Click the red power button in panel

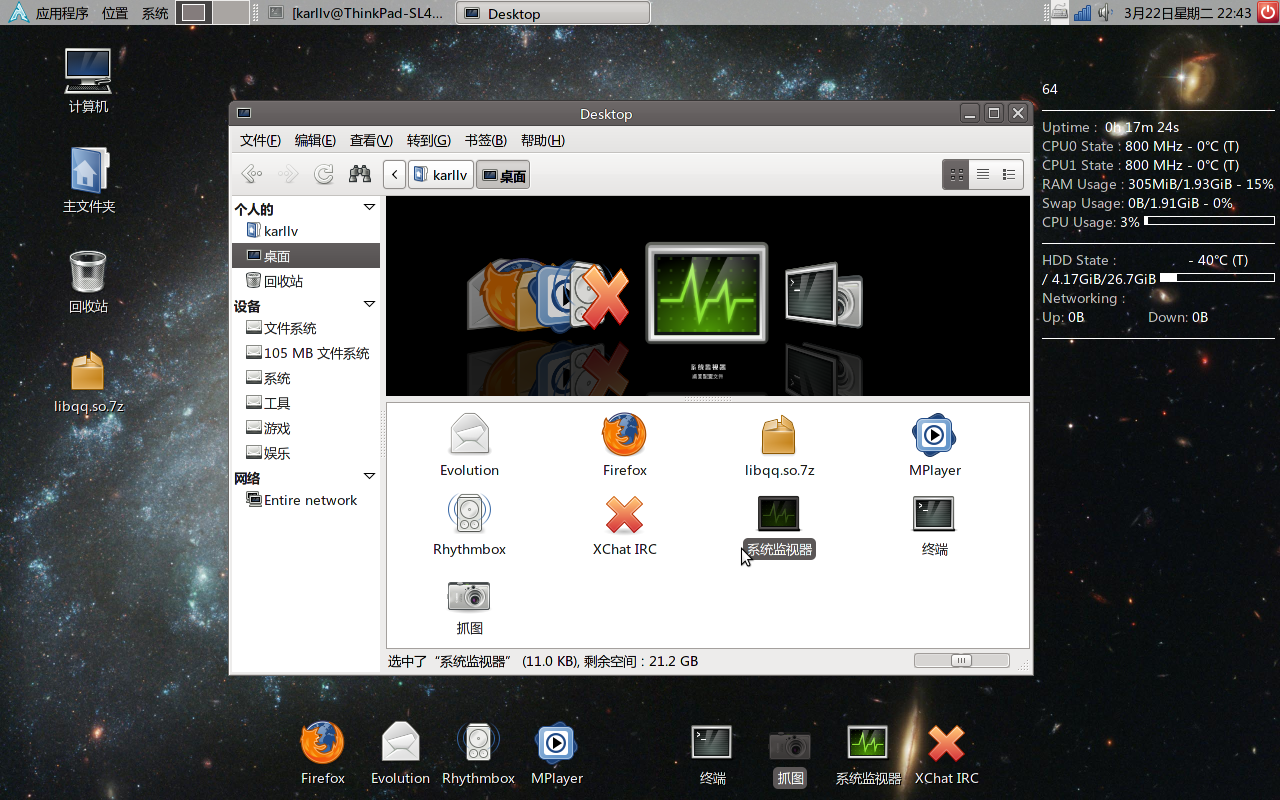click(1267, 13)
